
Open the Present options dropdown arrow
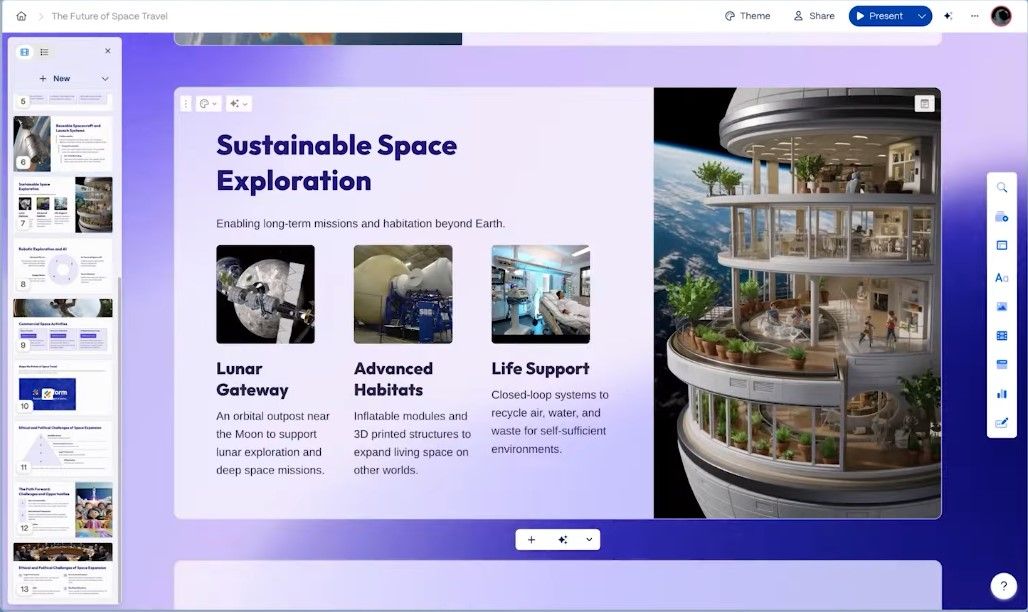922,16
